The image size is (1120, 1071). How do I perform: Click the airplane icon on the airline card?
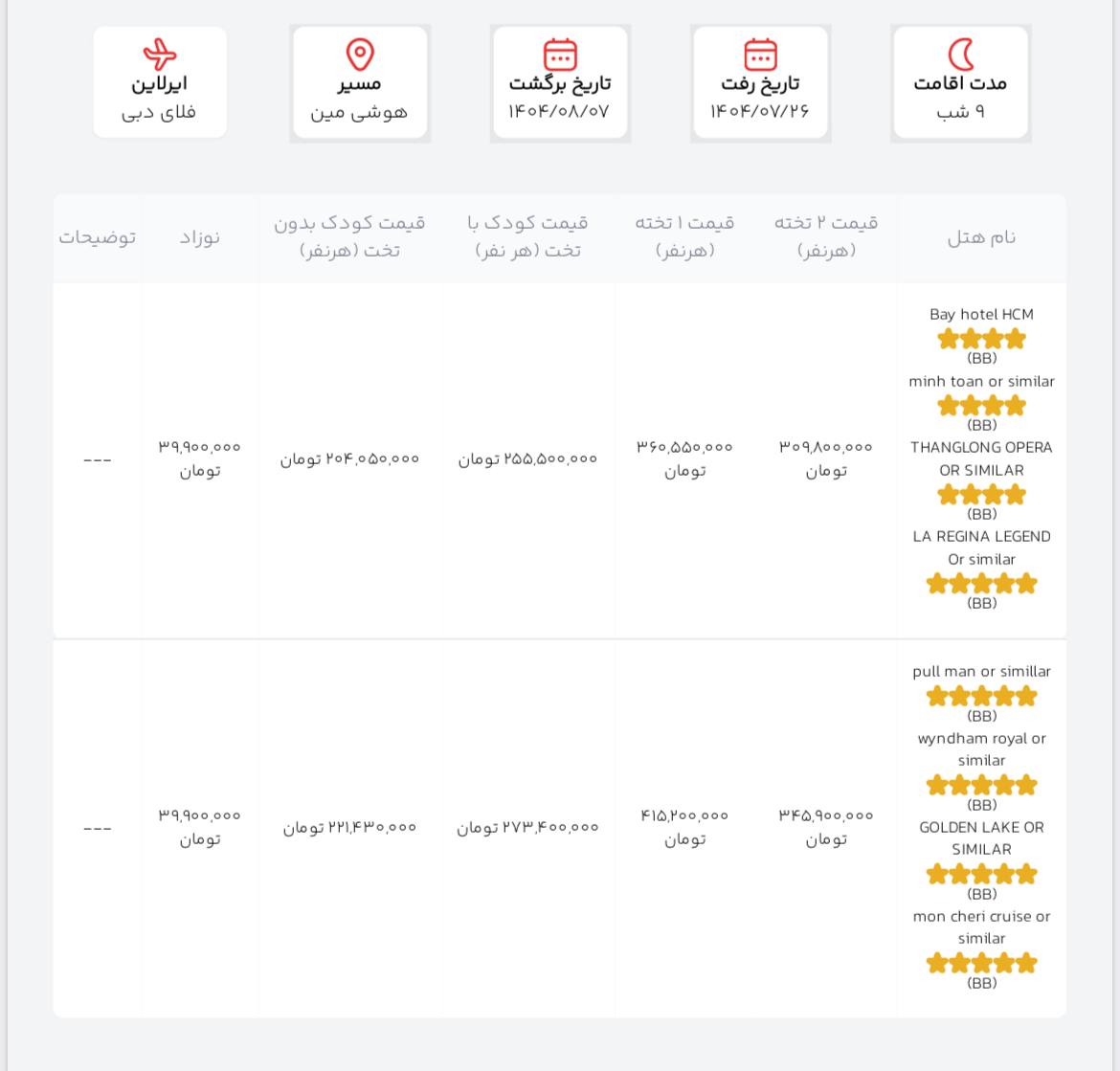(159, 55)
